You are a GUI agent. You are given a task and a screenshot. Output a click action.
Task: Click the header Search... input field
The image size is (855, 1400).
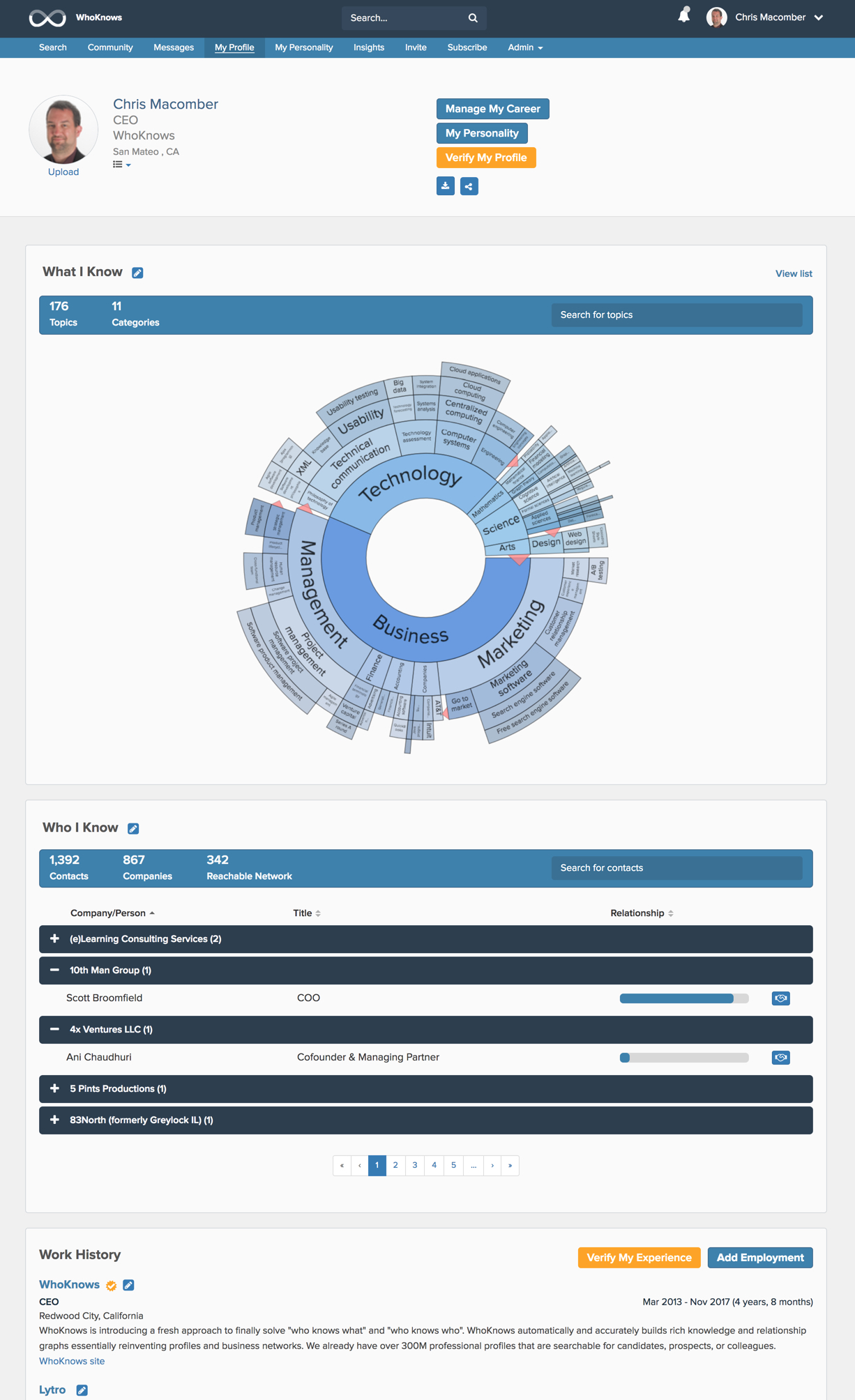(x=404, y=18)
